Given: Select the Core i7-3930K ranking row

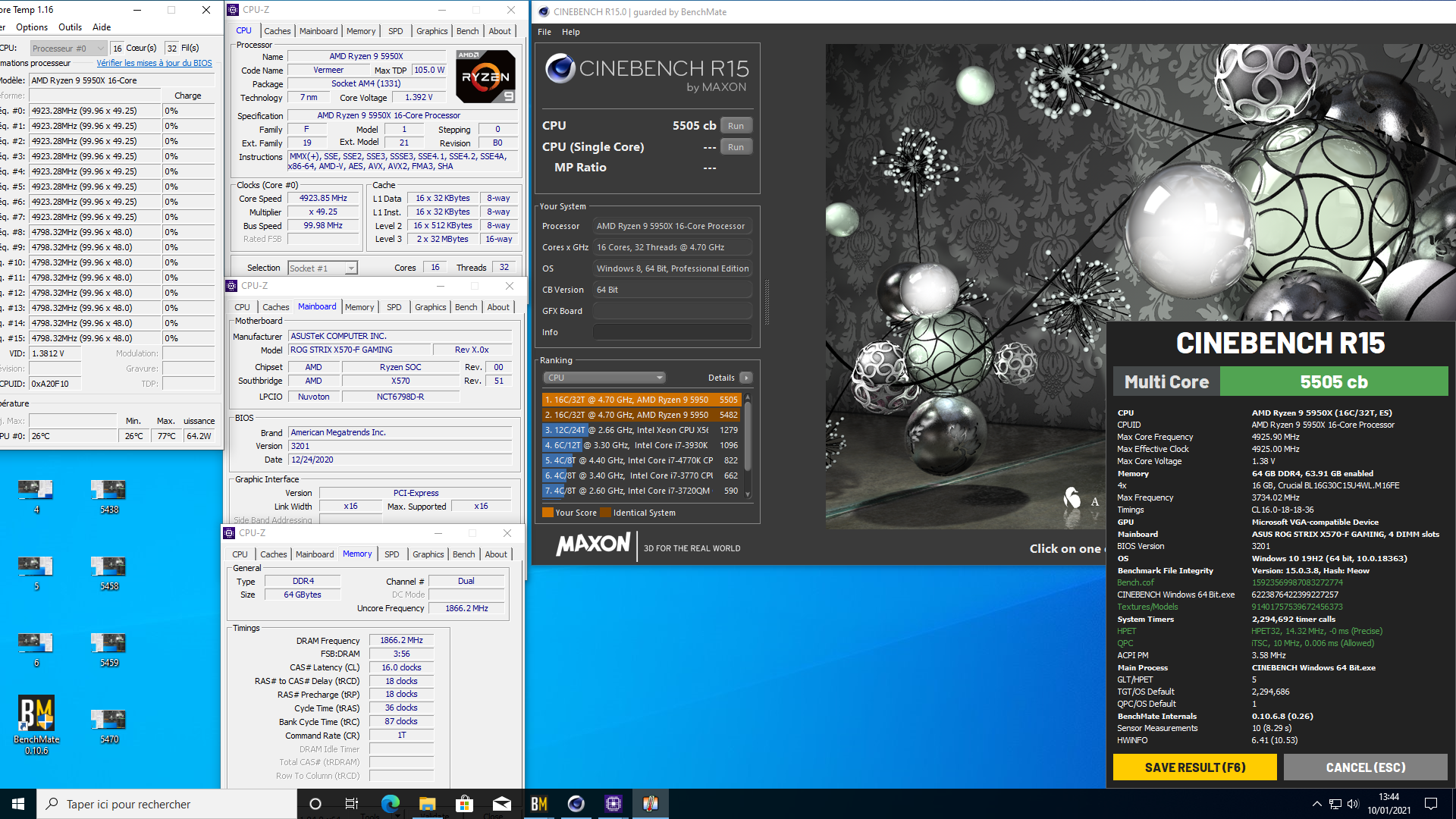Looking at the screenshot, I should (641, 445).
